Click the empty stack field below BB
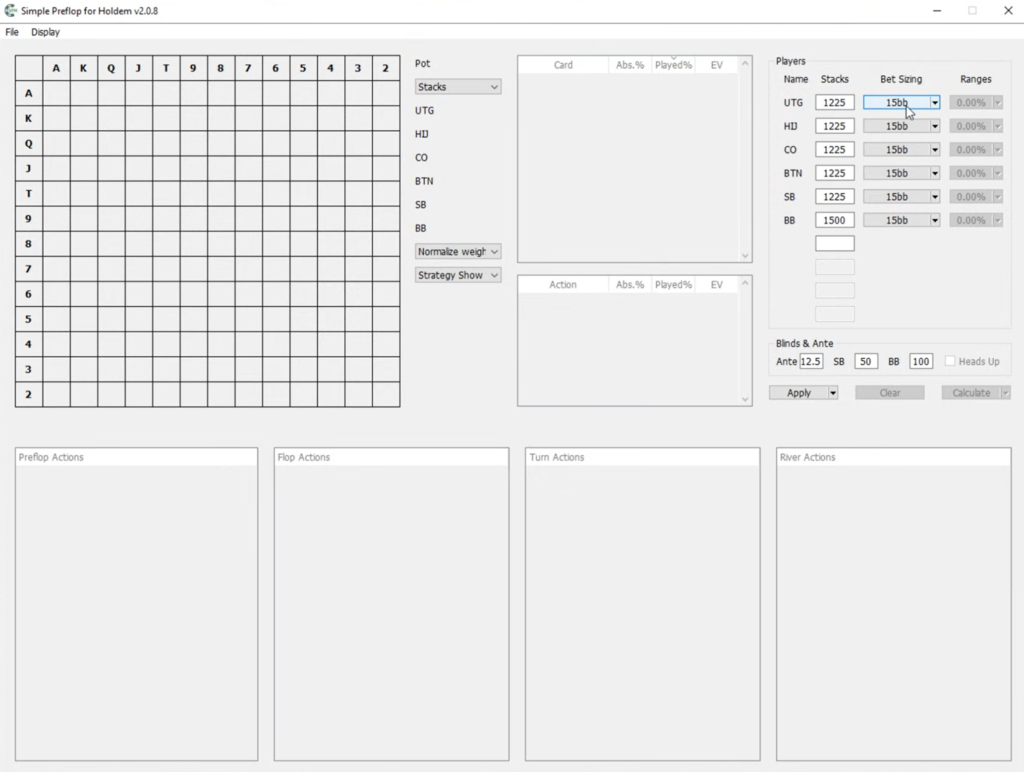This screenshot has width=1024, height=772. [835, 244]
